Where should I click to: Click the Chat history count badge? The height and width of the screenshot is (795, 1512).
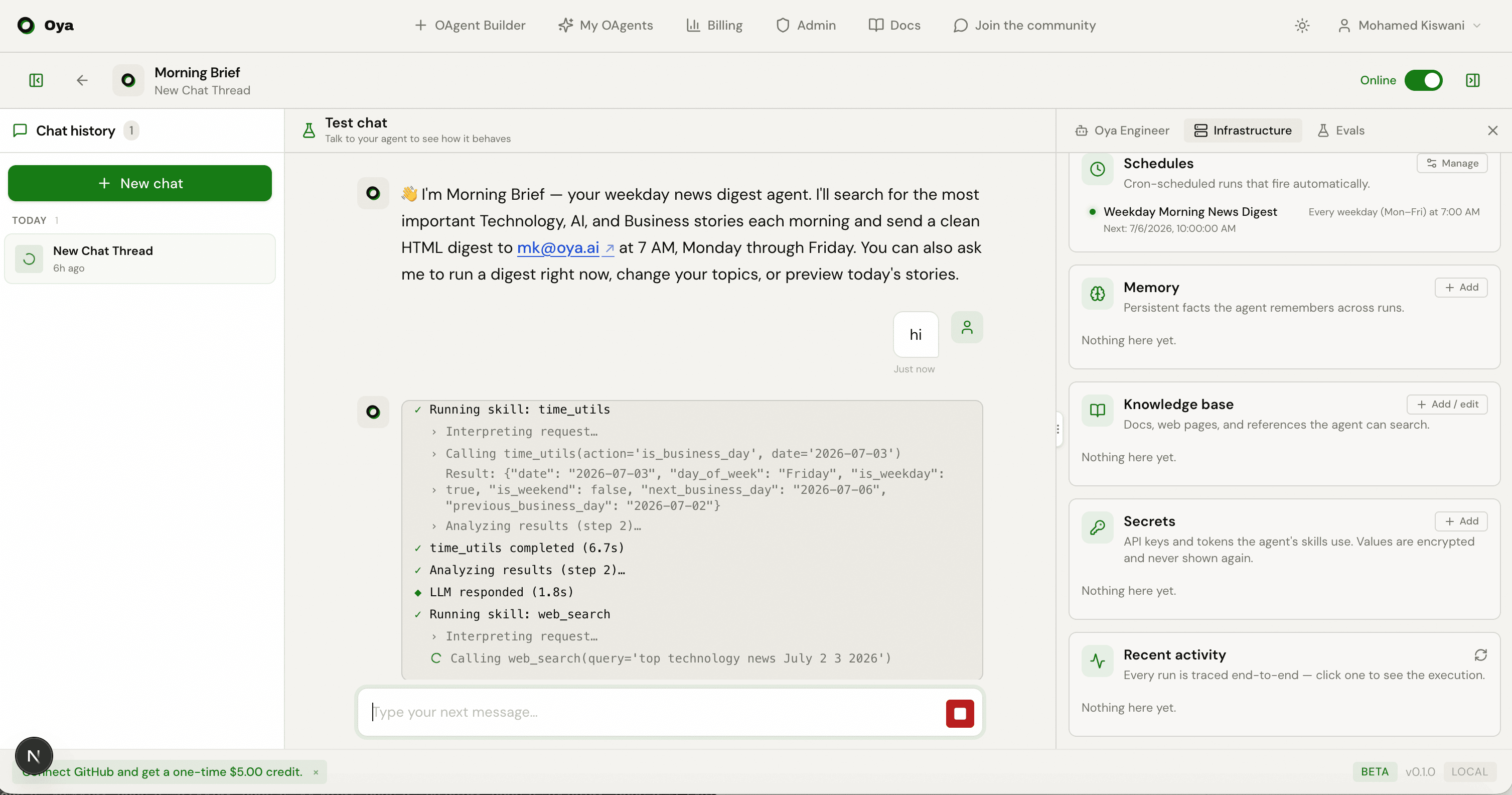point(131,130)
